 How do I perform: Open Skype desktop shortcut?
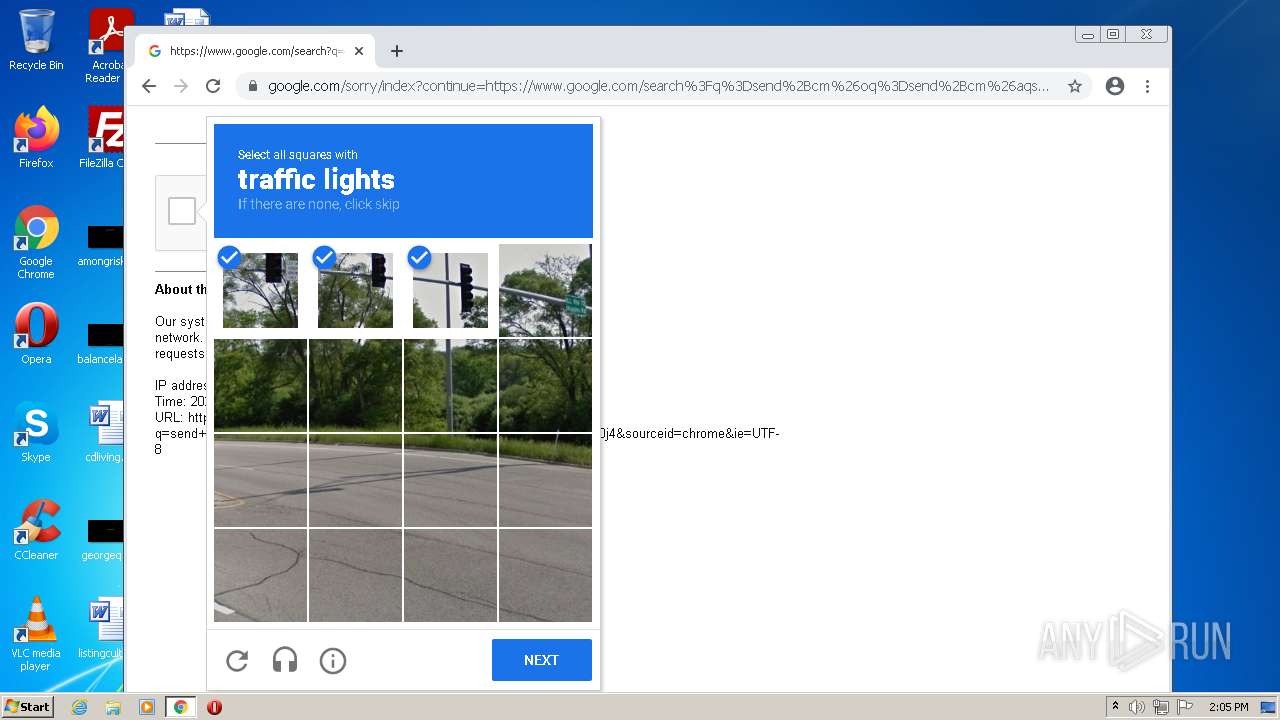click(x=36, y=432)
